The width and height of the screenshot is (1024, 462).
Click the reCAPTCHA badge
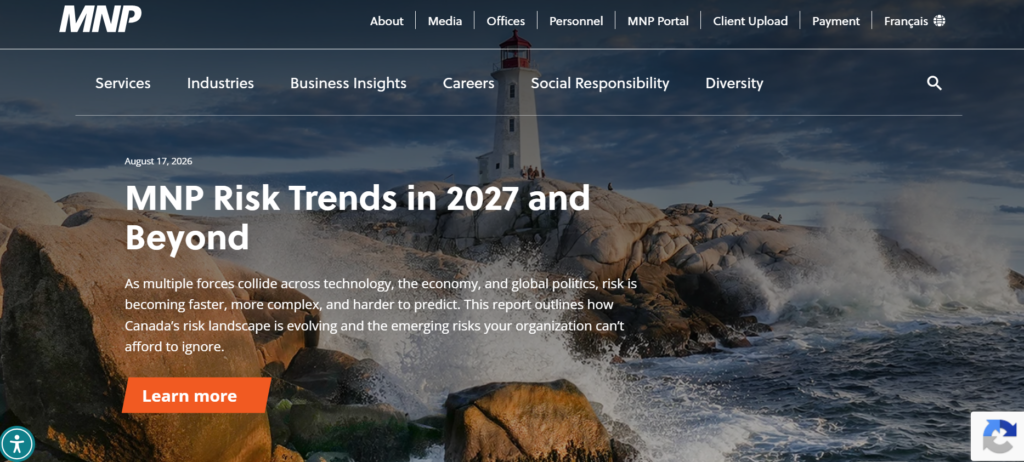[x=999, y=437]
